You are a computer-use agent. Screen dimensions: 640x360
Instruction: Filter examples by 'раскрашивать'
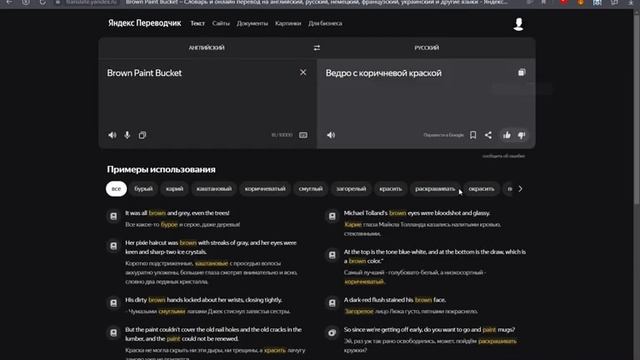pos(435,189)
